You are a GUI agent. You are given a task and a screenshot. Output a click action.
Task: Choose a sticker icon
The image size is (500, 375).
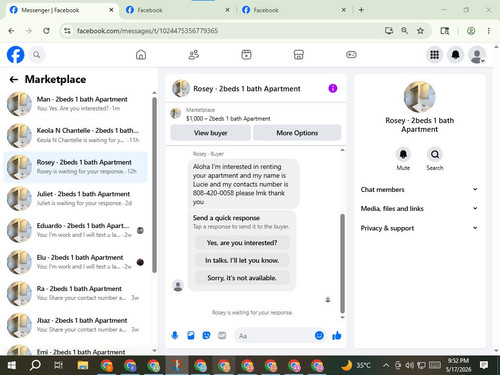[207, 335]
